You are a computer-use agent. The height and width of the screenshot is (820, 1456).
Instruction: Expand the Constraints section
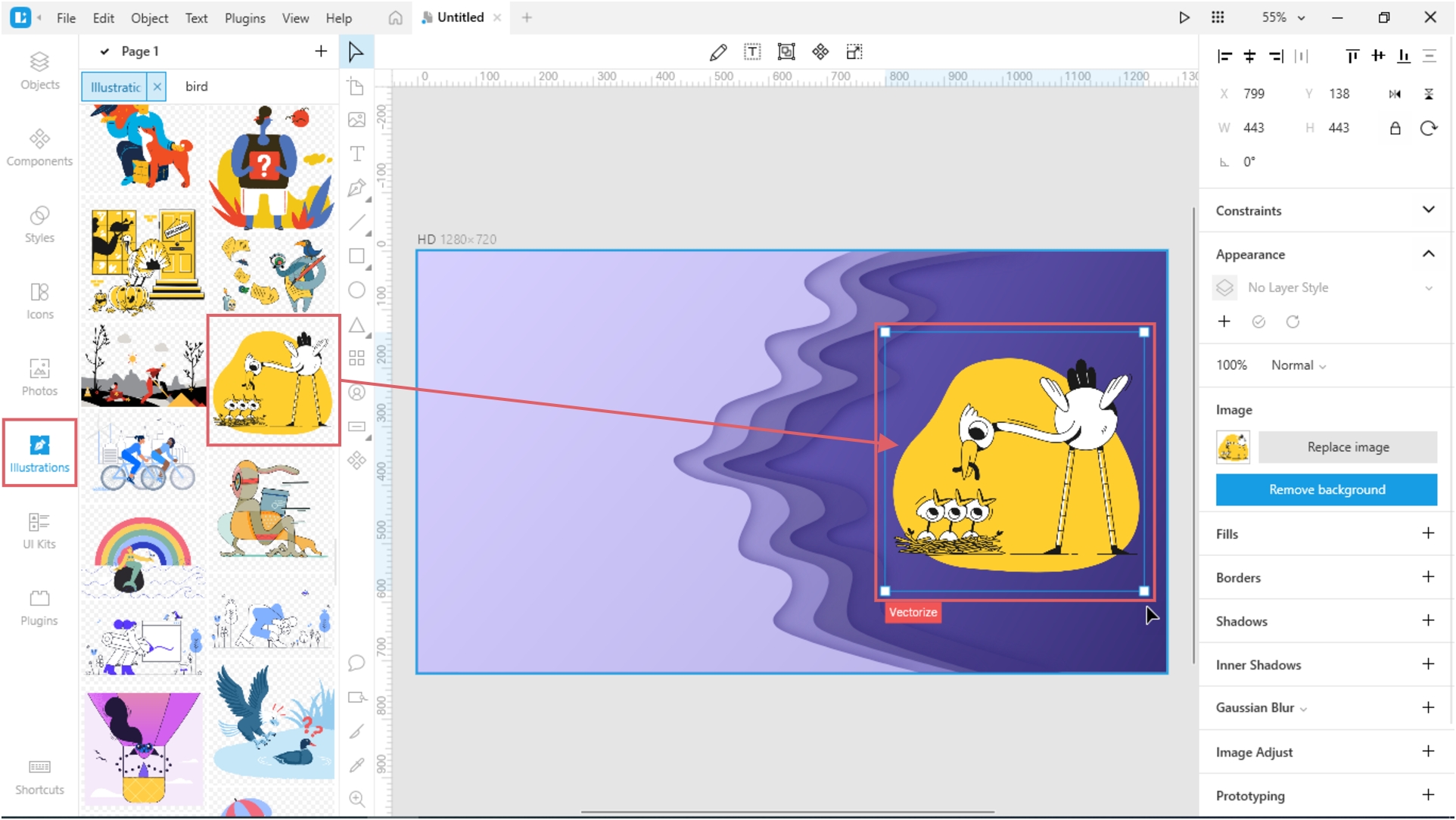1428,210
